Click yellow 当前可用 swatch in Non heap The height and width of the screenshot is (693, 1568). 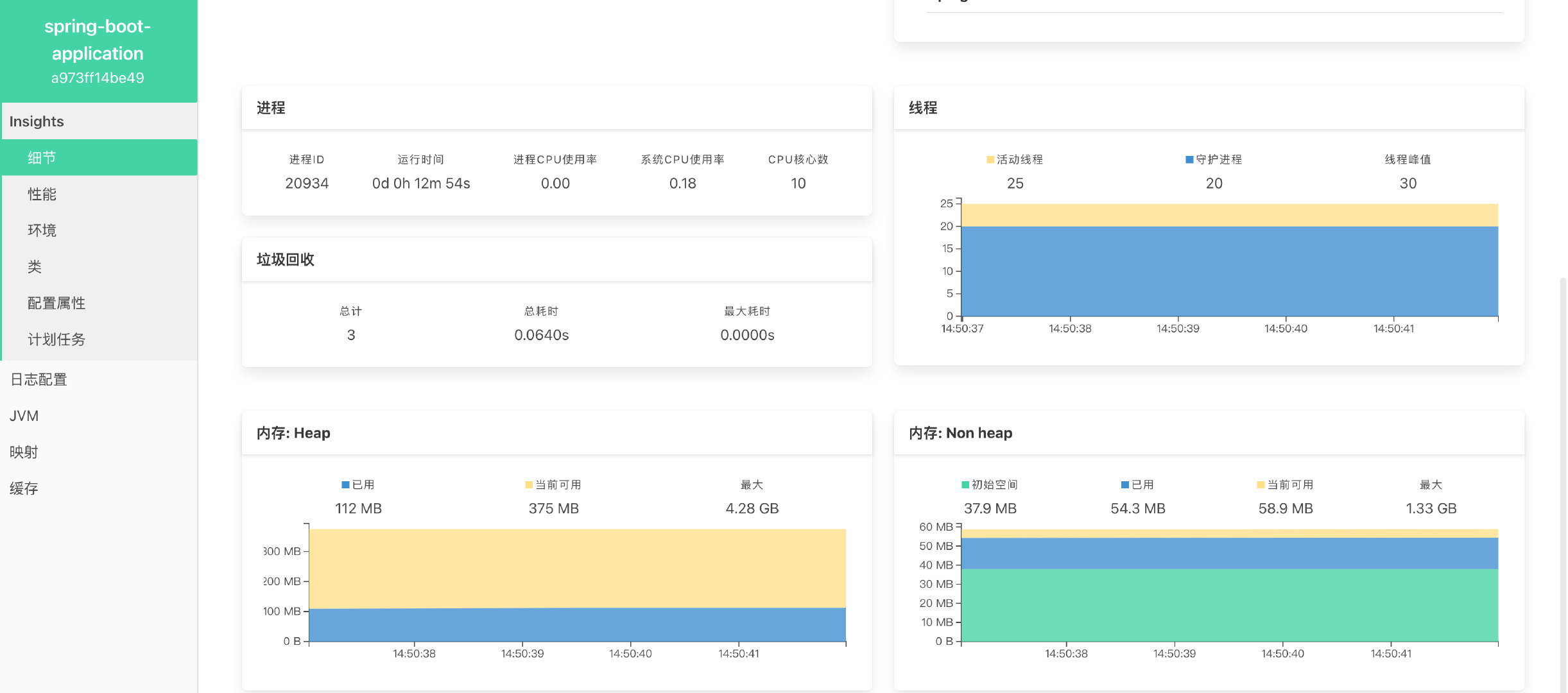coord(1261,484)
